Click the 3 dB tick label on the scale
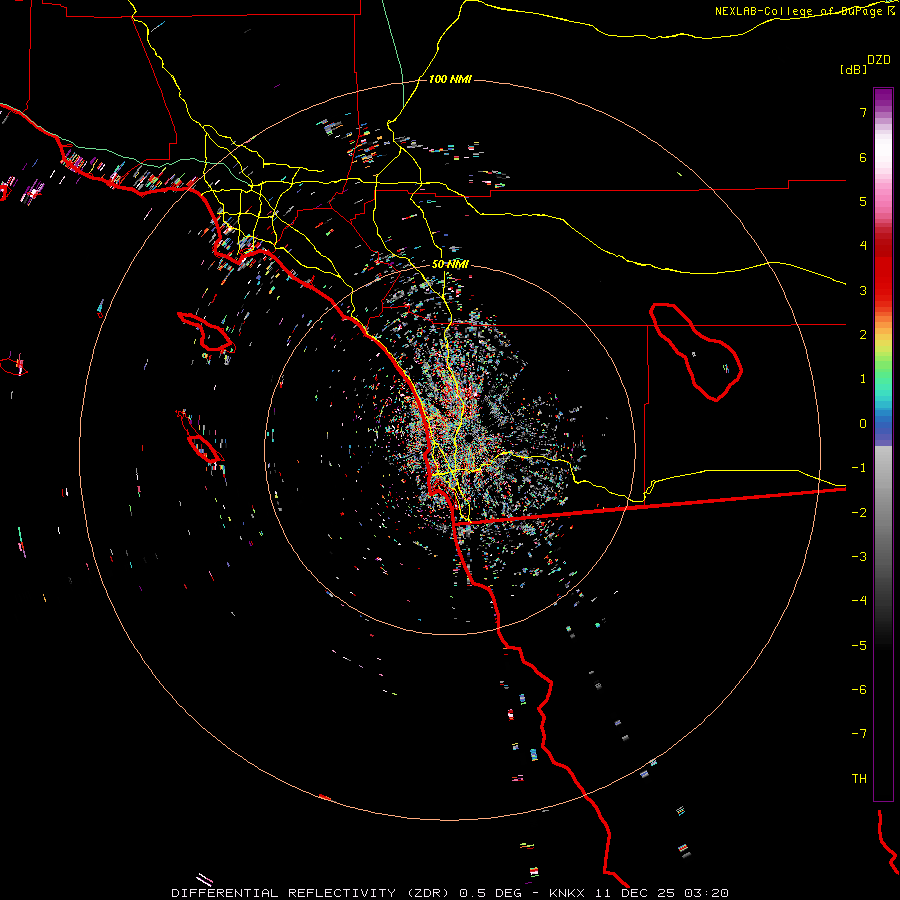900x900 pixels. 863,290
